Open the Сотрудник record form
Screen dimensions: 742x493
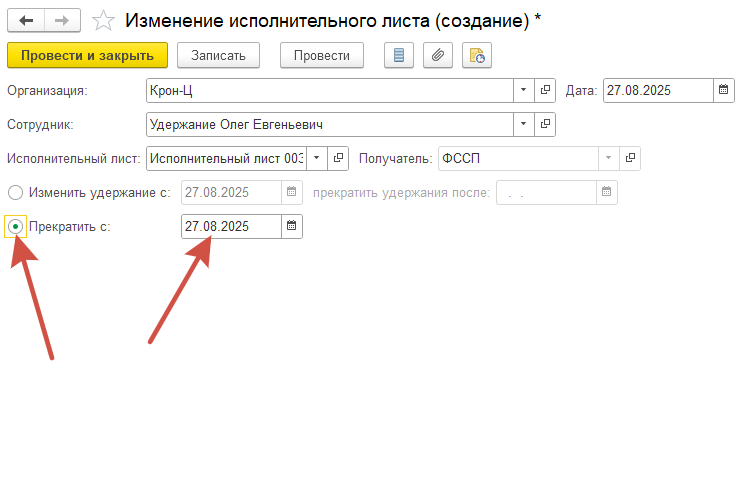pos(545,125)
